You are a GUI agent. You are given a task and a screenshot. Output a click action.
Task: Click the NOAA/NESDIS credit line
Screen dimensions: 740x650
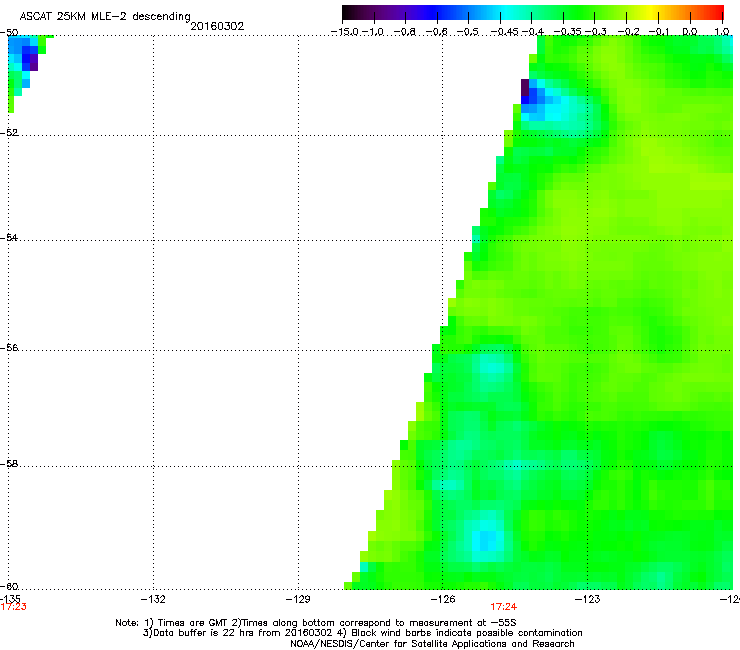coord(432,644)
